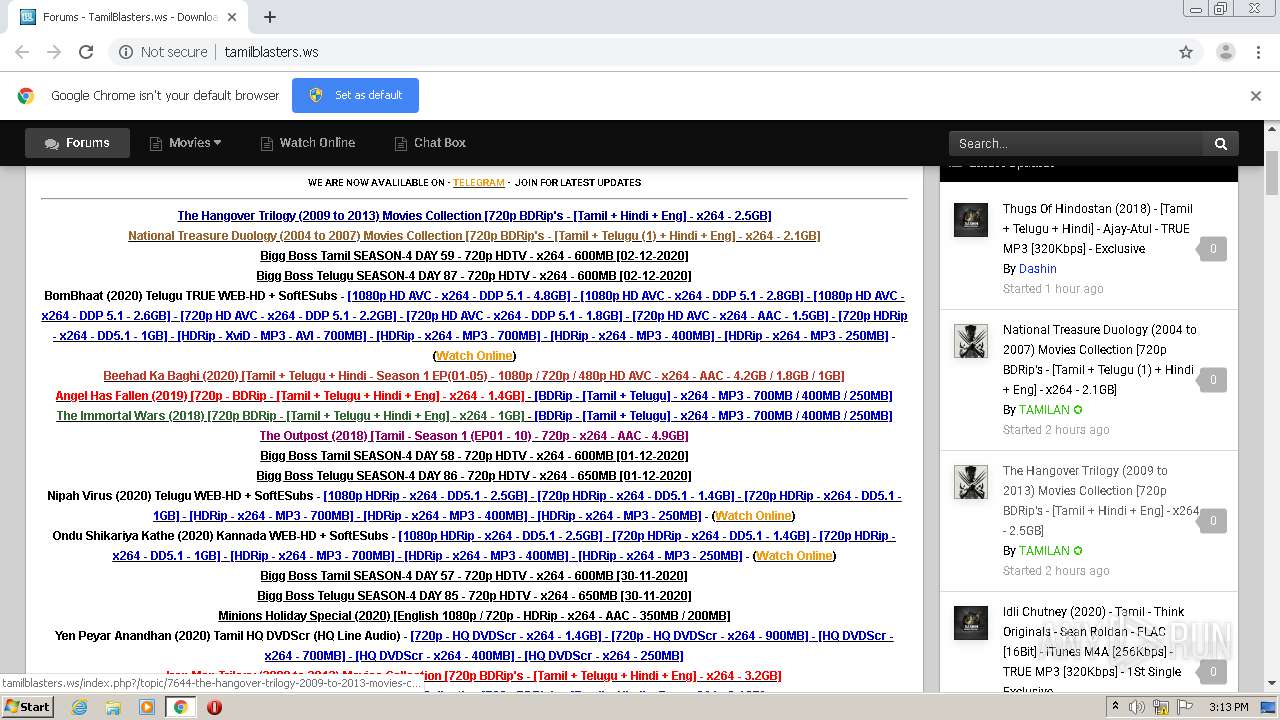Reload the page with the refresh icon
1280x720 pixels.
point(86,52)
